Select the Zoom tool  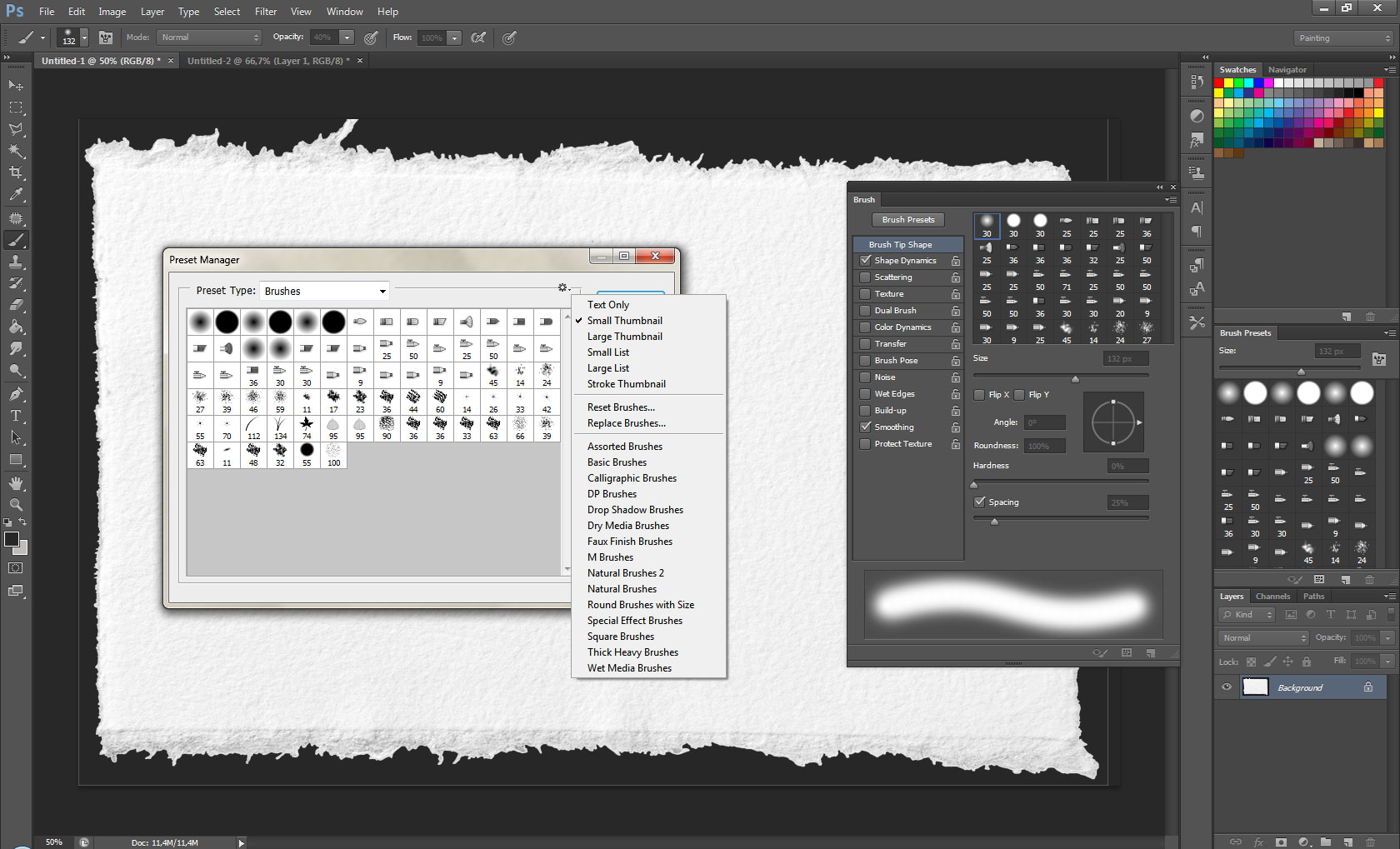(x=16, y=505)
